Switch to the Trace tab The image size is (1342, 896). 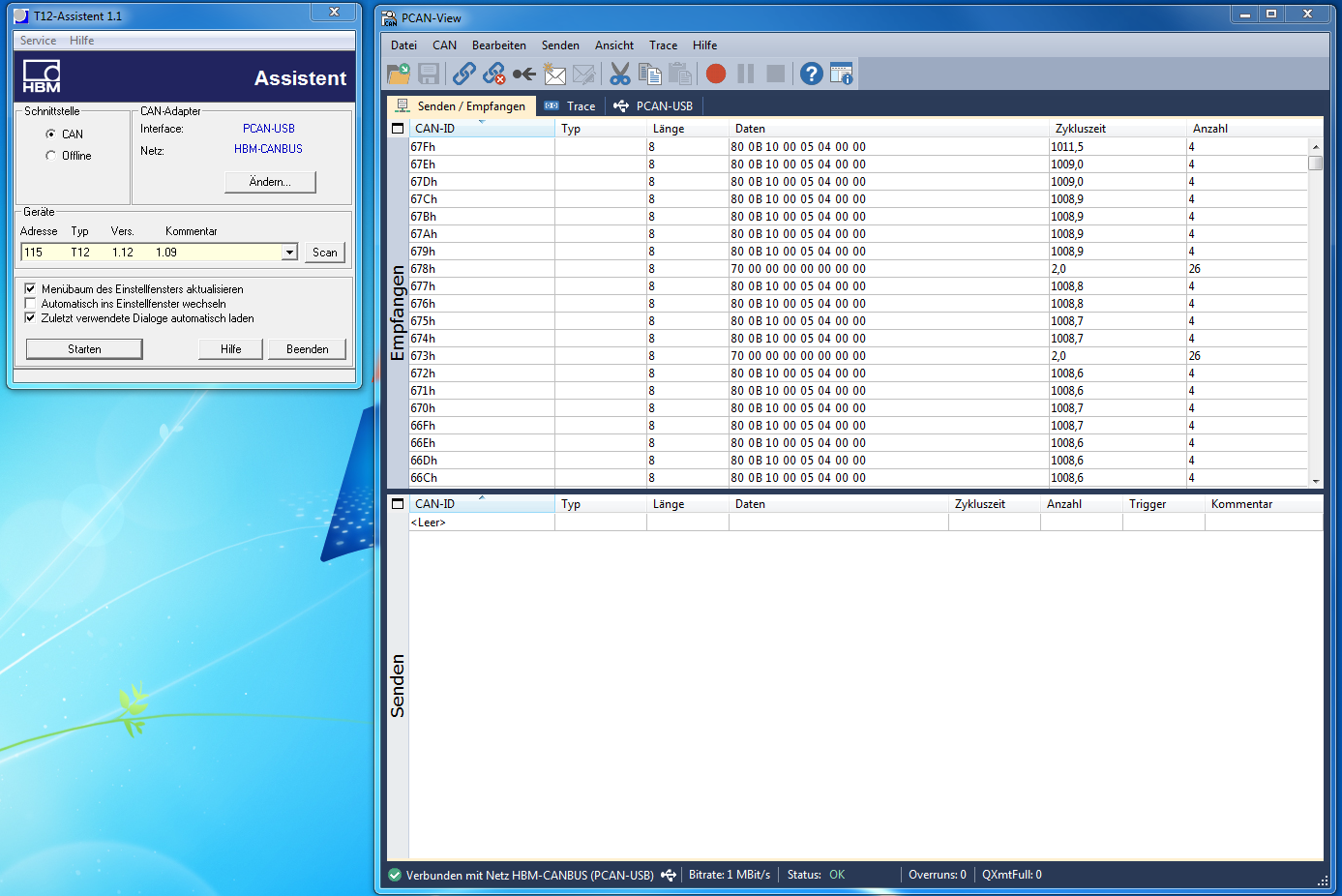click(570, 106)
